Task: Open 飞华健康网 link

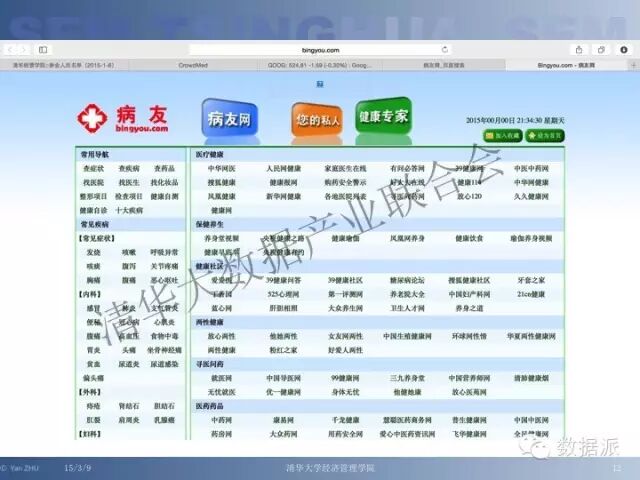Action: point(469,434)
